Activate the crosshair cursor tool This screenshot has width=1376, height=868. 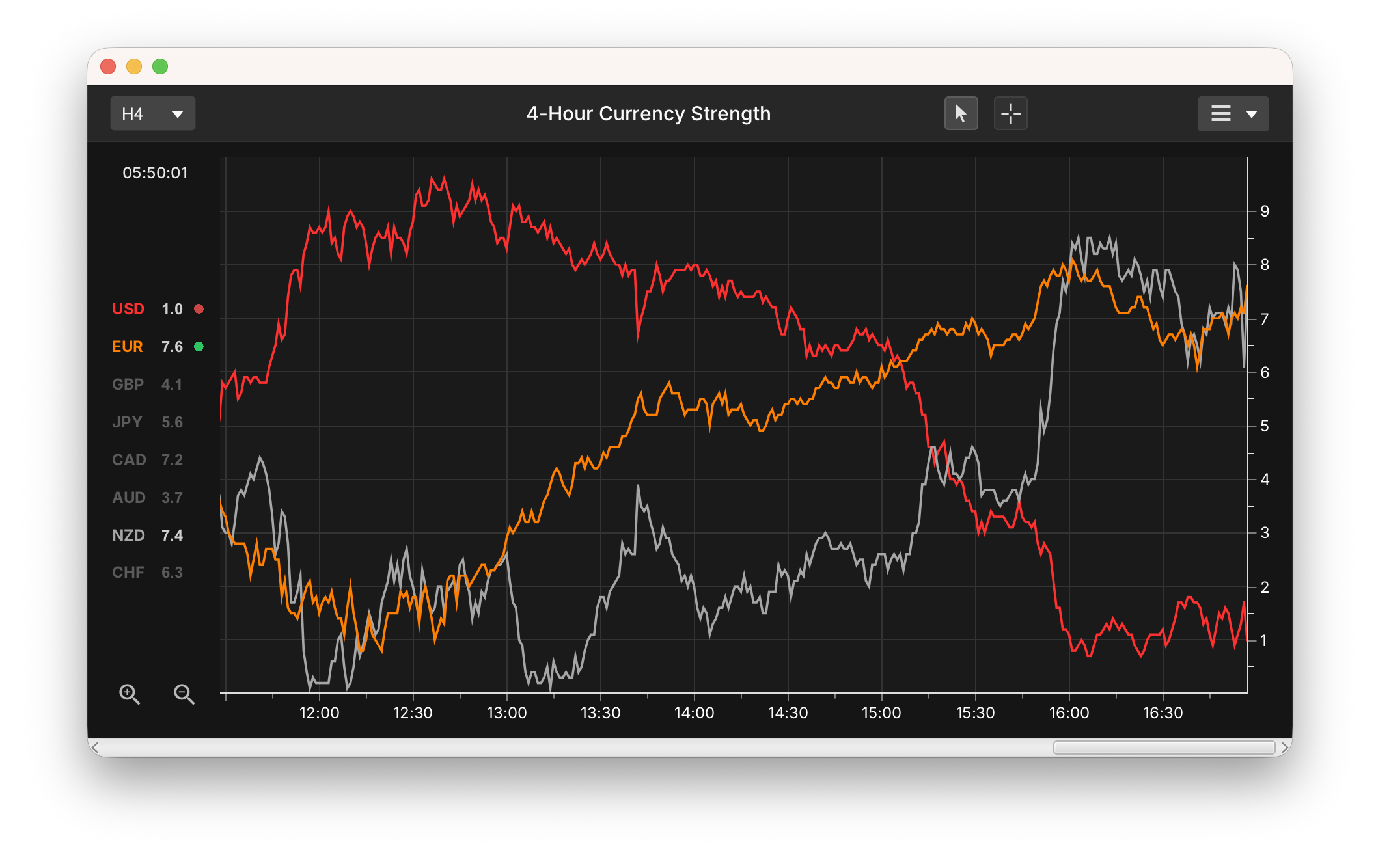[x=1010, y=114]
